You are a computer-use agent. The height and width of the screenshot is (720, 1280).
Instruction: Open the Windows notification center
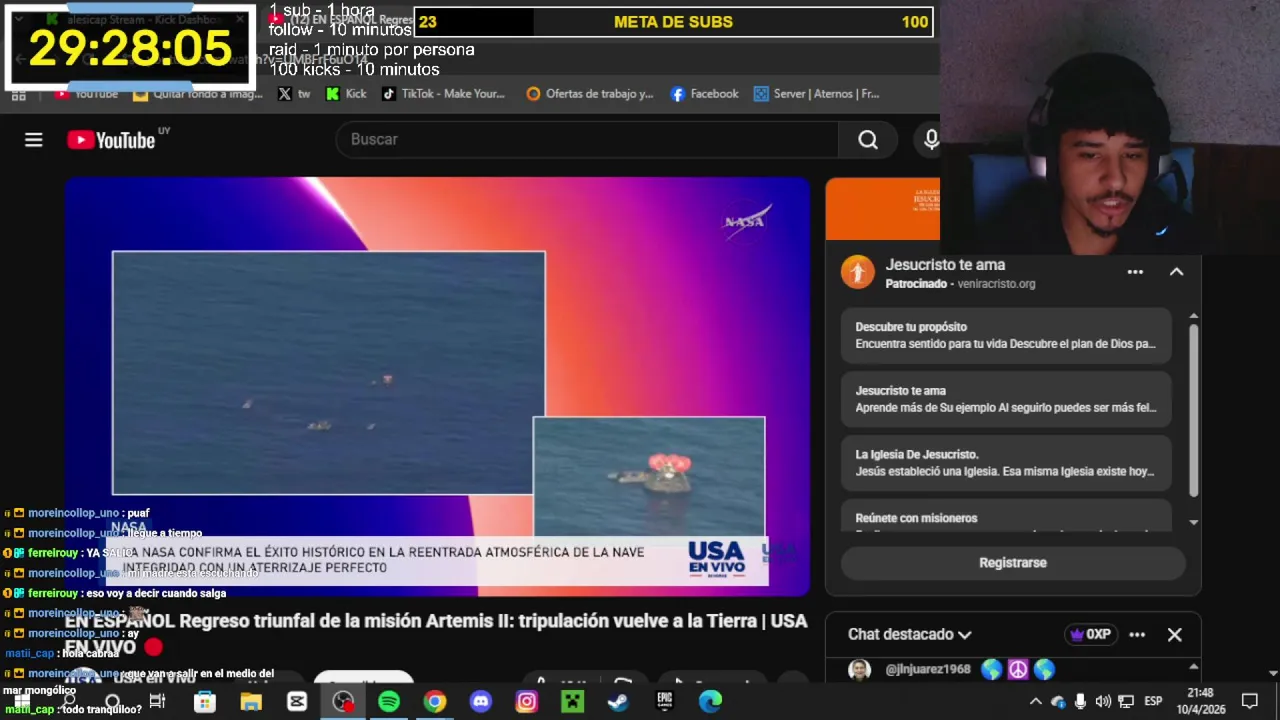1249,702
